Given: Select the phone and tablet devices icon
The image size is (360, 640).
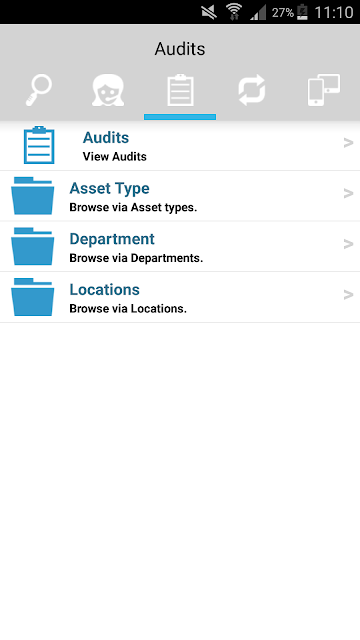Looking at the screenshot, I should coord(324,90).
